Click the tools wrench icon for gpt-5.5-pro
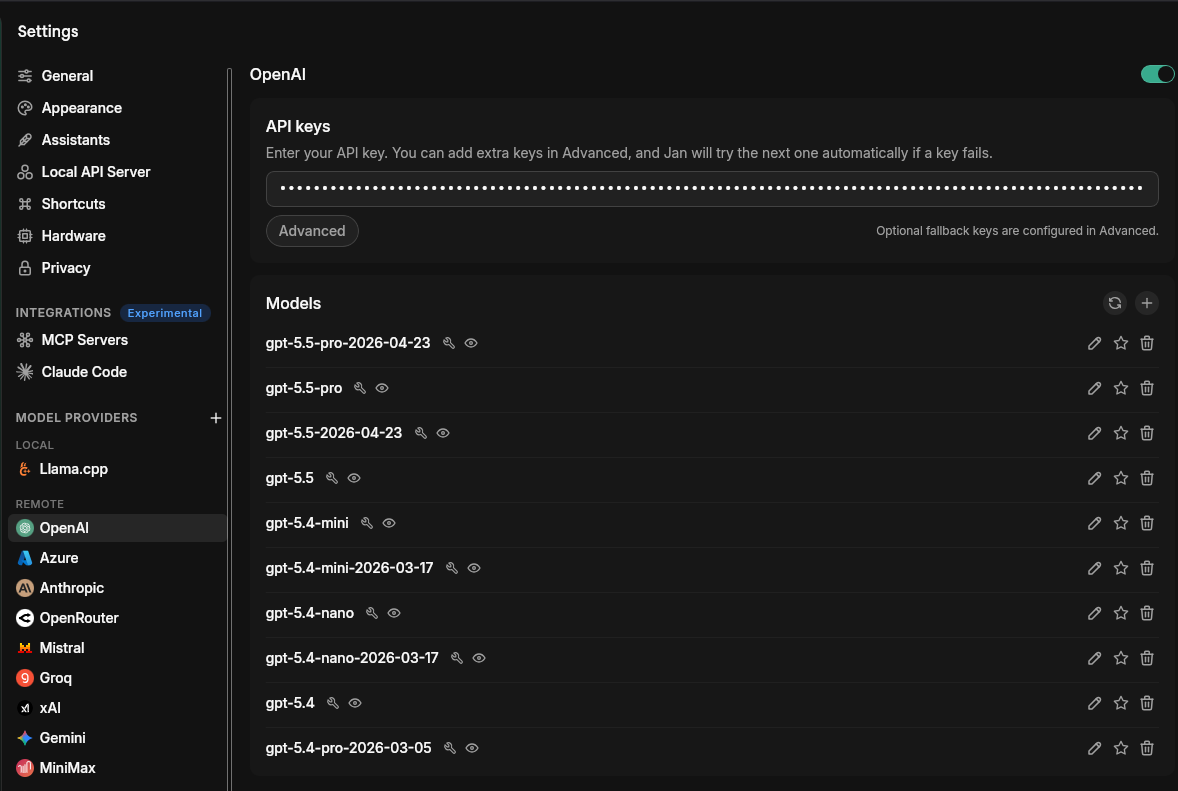The width and height of the screenshot is (1178, 791). click(360, 388)
